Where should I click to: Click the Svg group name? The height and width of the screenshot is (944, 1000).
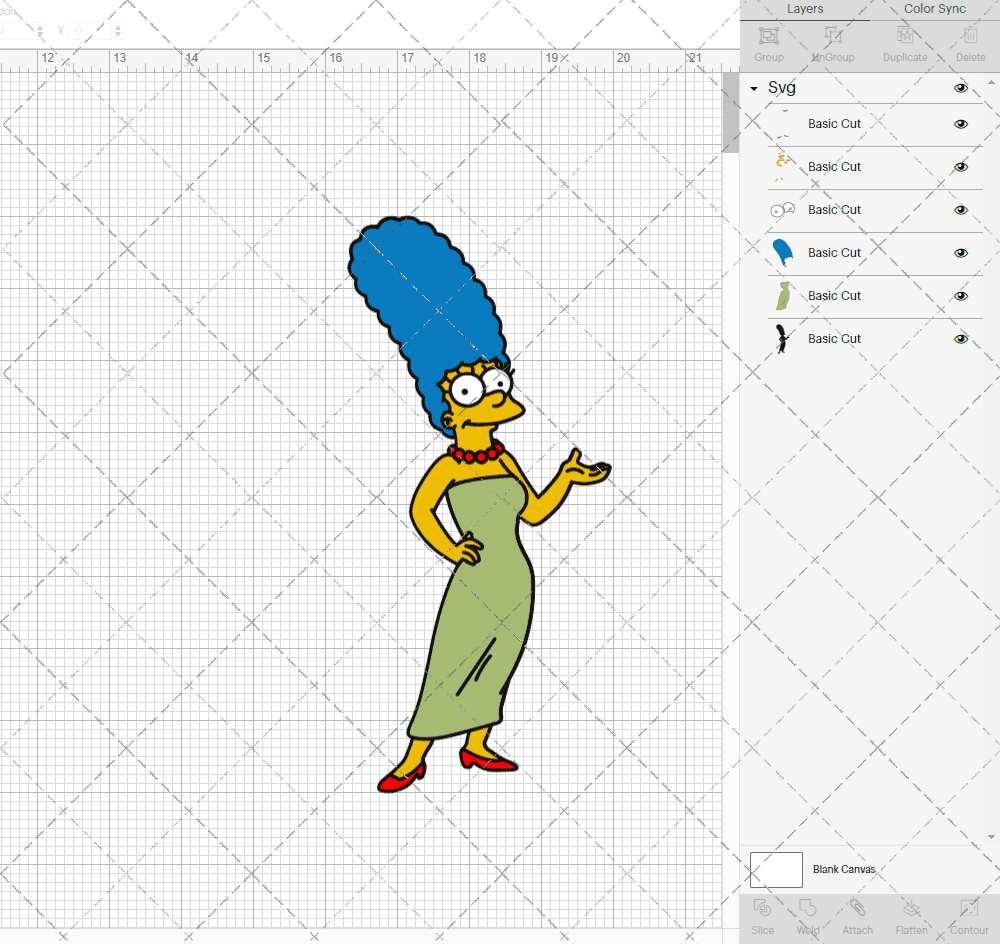(782, 88)
